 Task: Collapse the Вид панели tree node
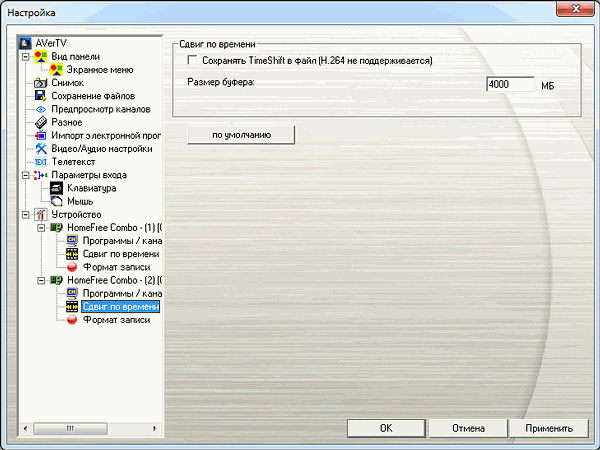[x=25, y=57]
